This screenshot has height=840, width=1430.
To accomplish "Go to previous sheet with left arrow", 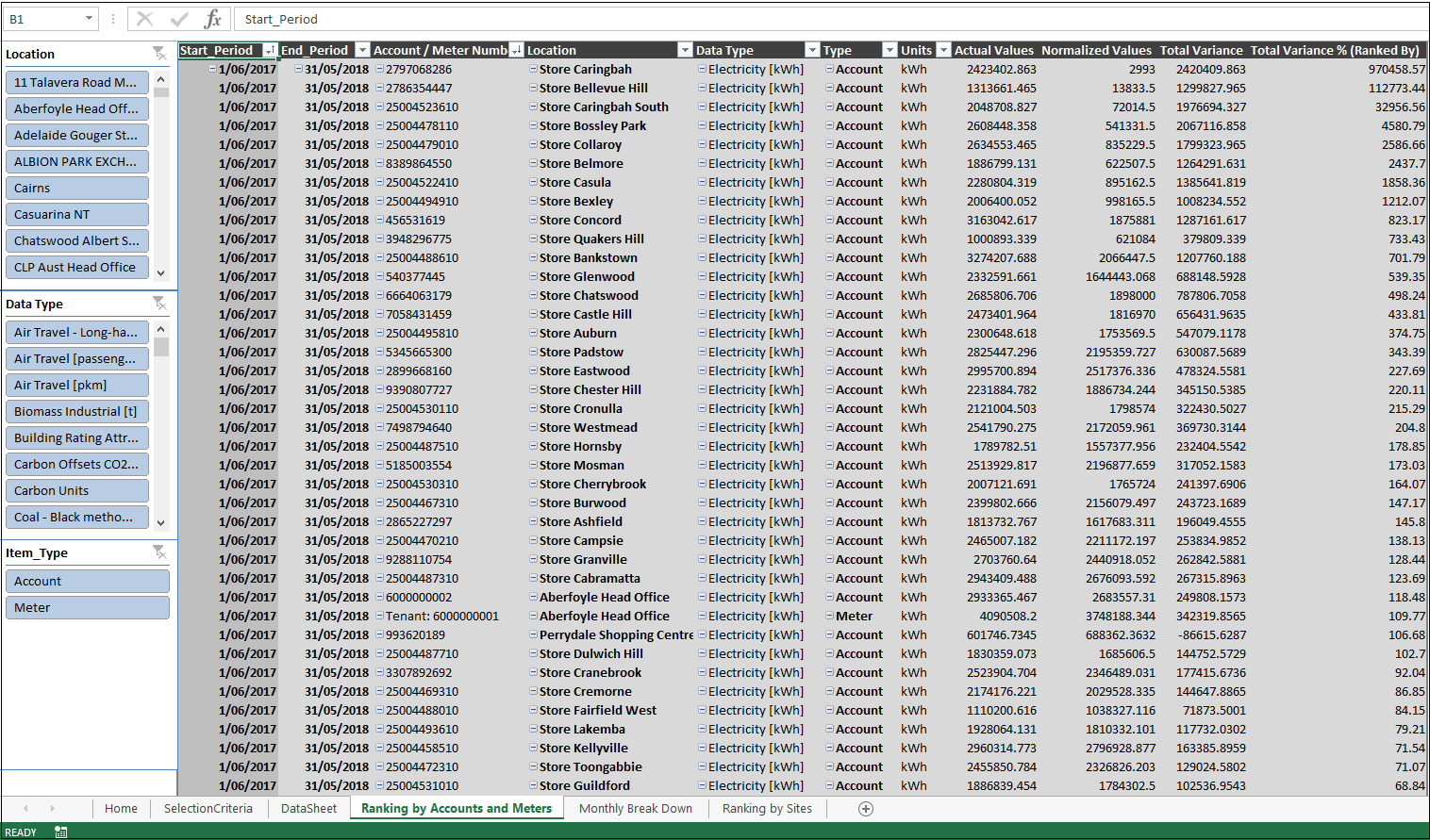I will click(25, 809).
